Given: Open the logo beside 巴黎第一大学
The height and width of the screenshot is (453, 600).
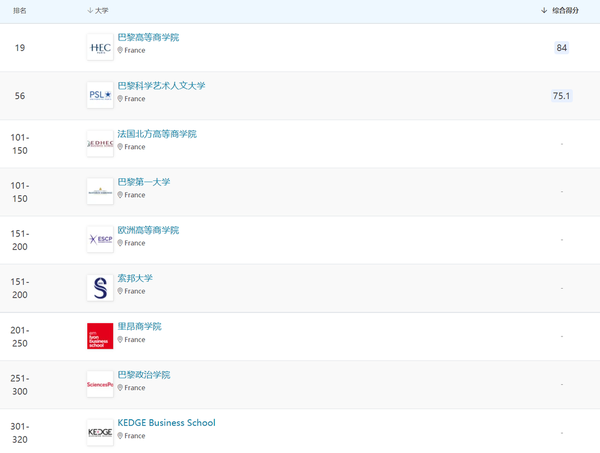Looking at the screenshot, I should 100,191.
